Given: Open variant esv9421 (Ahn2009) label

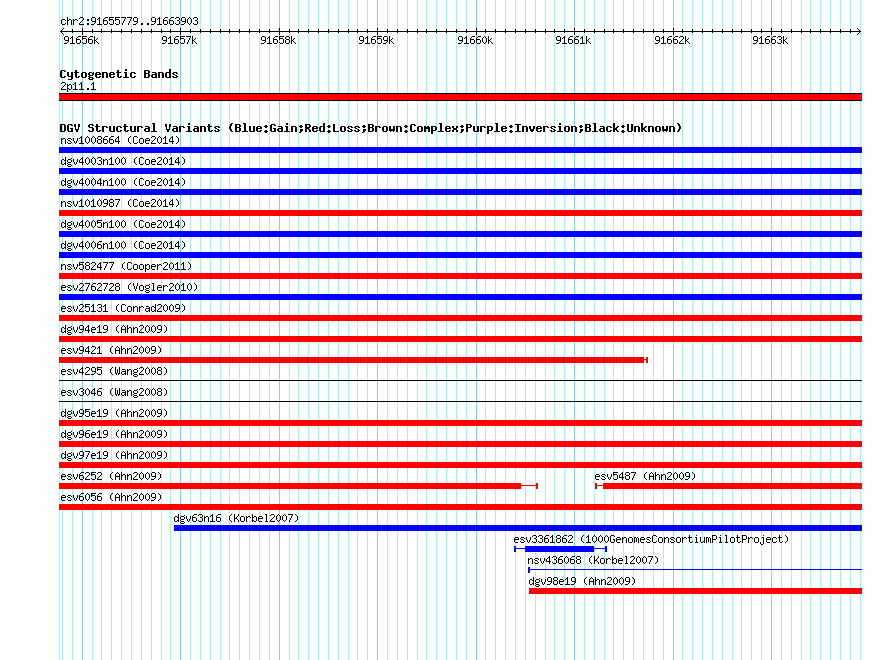Looking at the screenshot, I should [x=111, y=350].
